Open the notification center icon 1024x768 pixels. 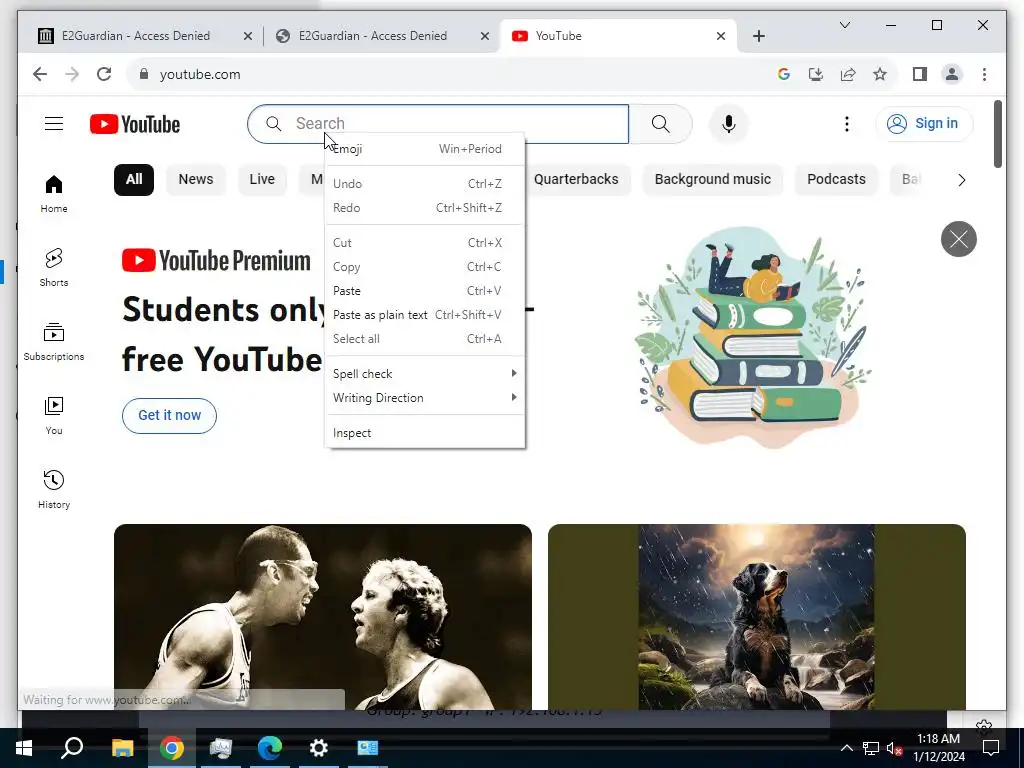(991, 748)
